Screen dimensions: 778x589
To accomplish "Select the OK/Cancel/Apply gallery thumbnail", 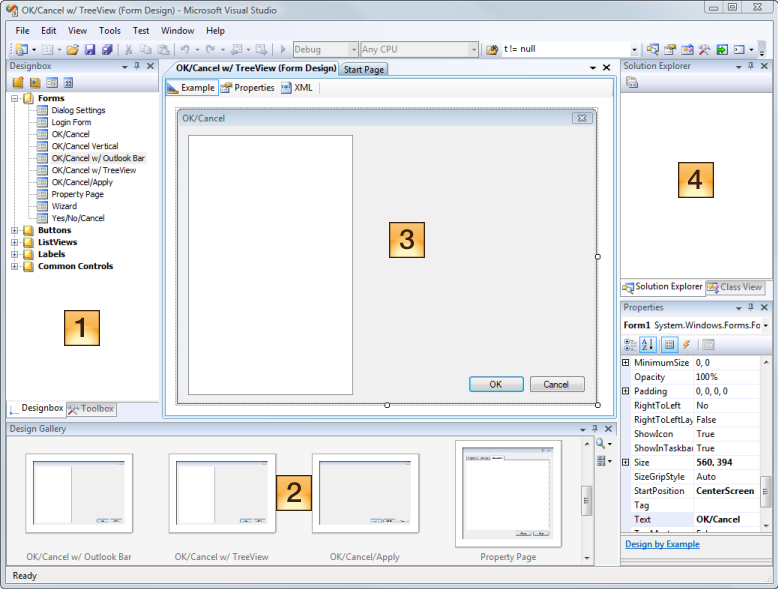I will 365,493.
